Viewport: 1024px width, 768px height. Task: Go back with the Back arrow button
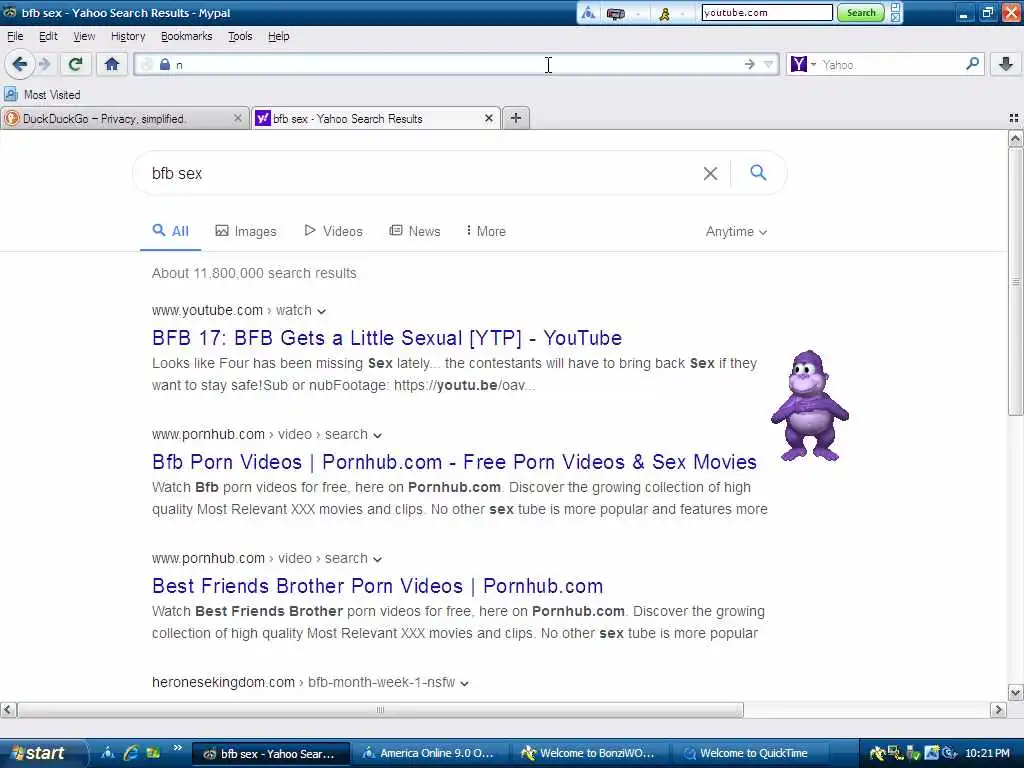pyautogui.click(x=19, y=64)
